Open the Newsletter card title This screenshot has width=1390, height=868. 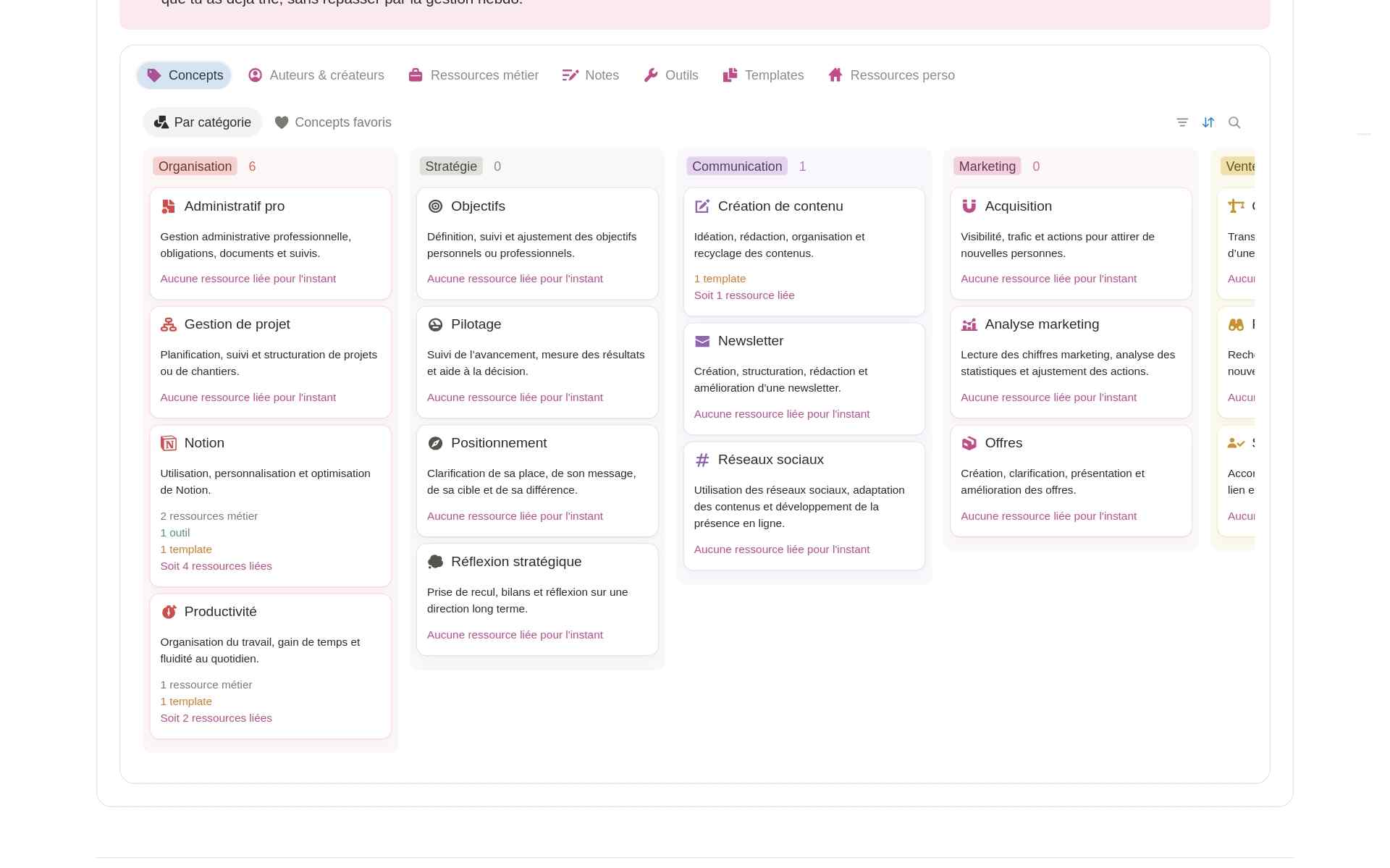[x=751, y=341]
